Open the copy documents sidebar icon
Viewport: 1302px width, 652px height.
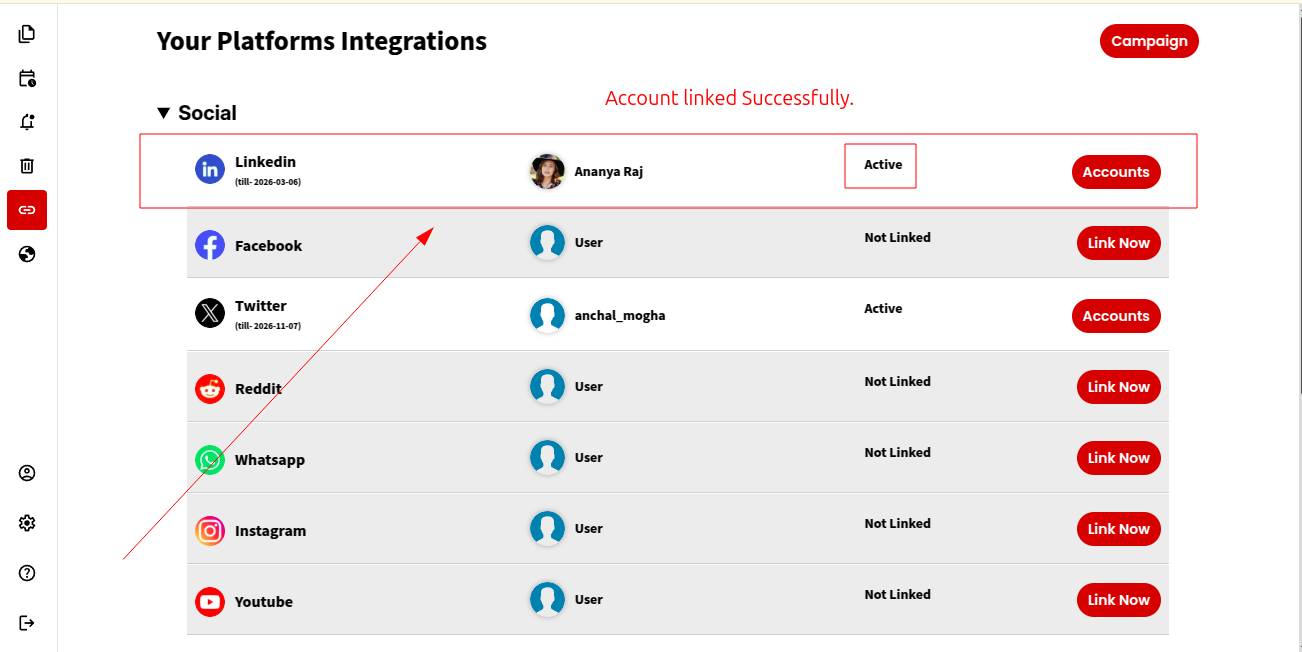(27, 34)
